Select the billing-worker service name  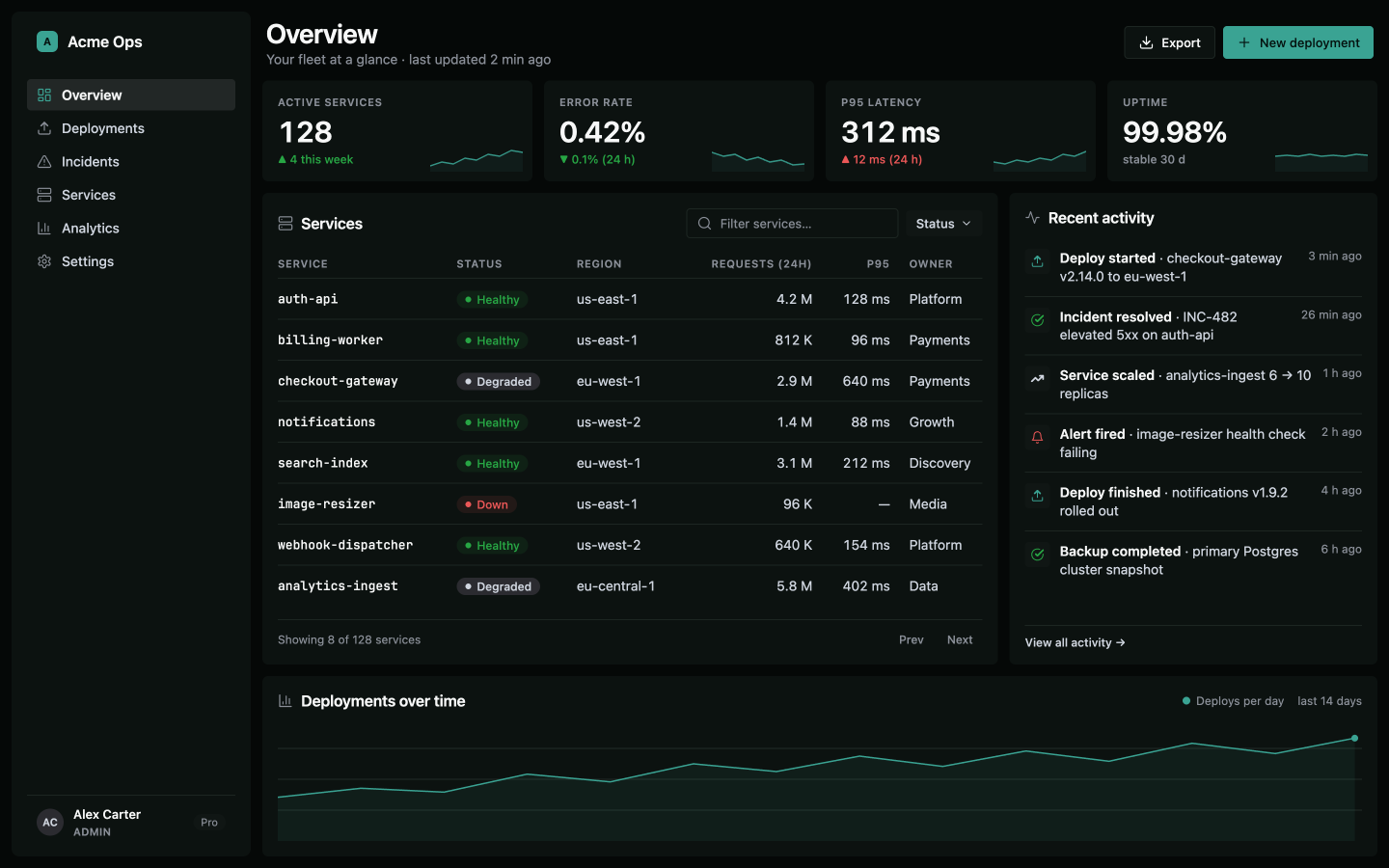[330, 340]
